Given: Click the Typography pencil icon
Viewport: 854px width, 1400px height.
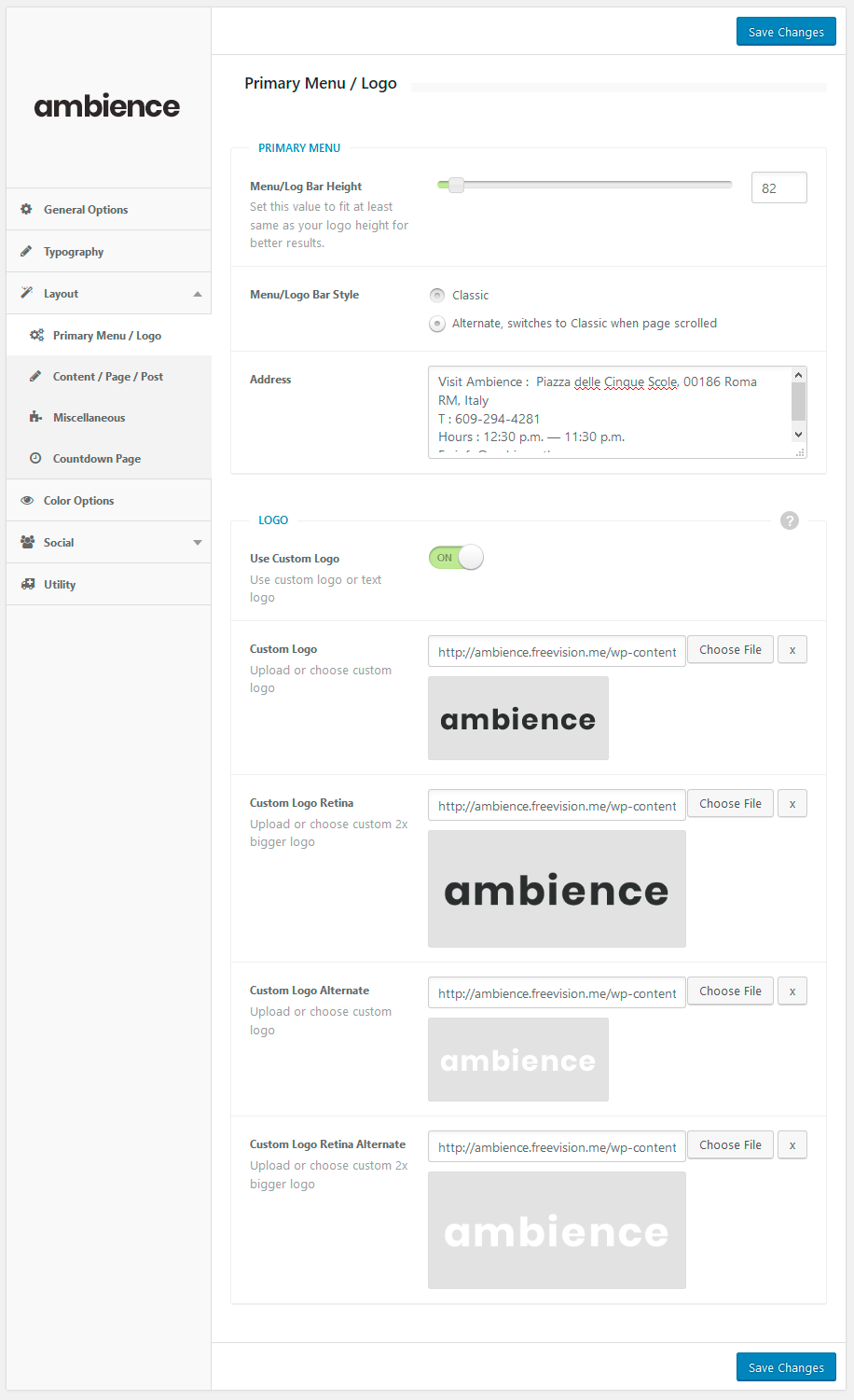Looking at the screenshot, I should [26, 251].
